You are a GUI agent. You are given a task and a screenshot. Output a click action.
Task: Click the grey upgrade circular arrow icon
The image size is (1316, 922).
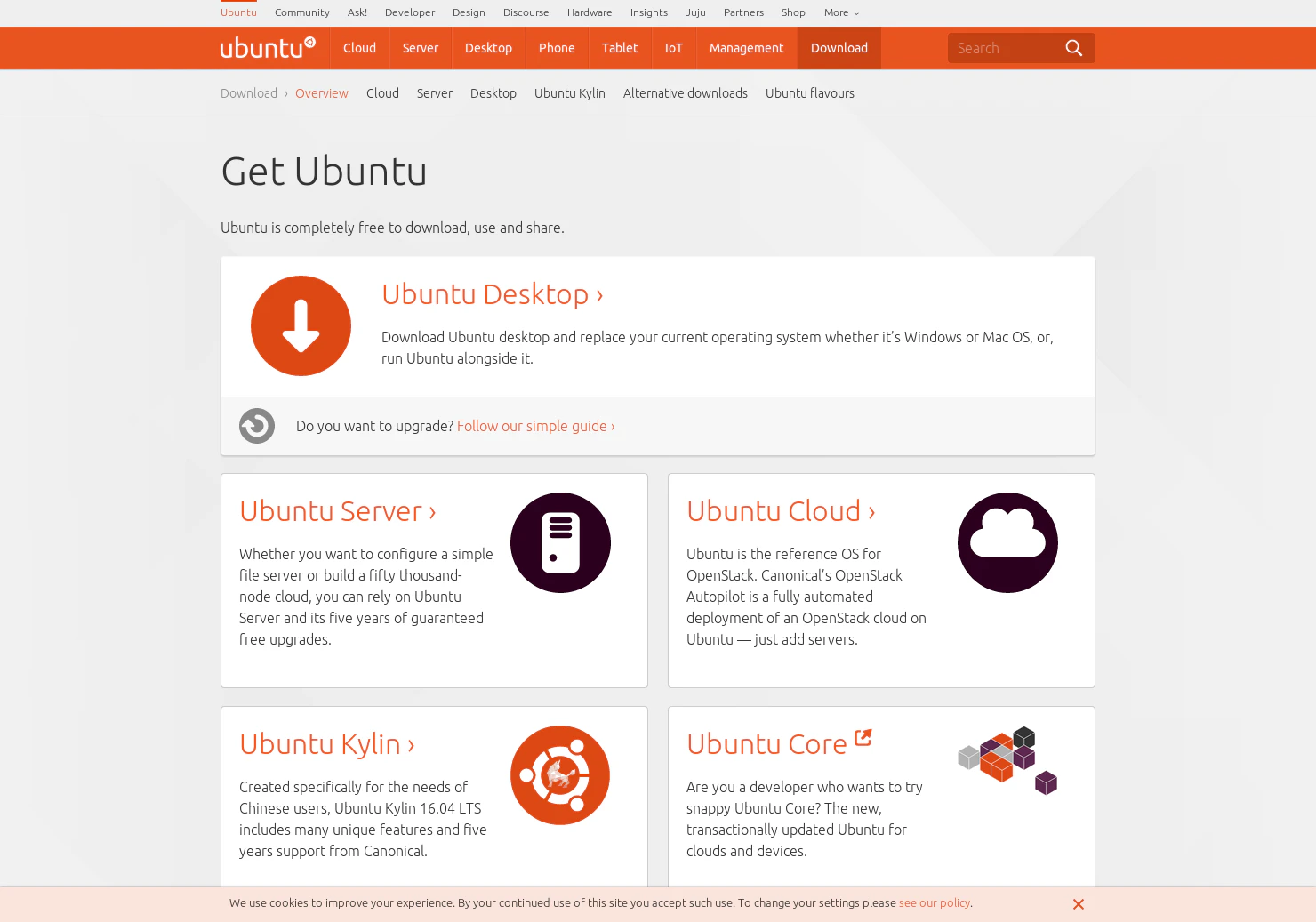(257, 426)
